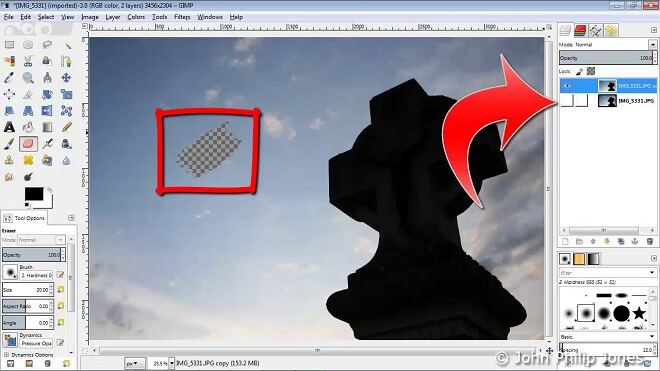This screenshot has height=371, width=660.
Task: Select the Healing tool
Action: [x=28, y=160]
